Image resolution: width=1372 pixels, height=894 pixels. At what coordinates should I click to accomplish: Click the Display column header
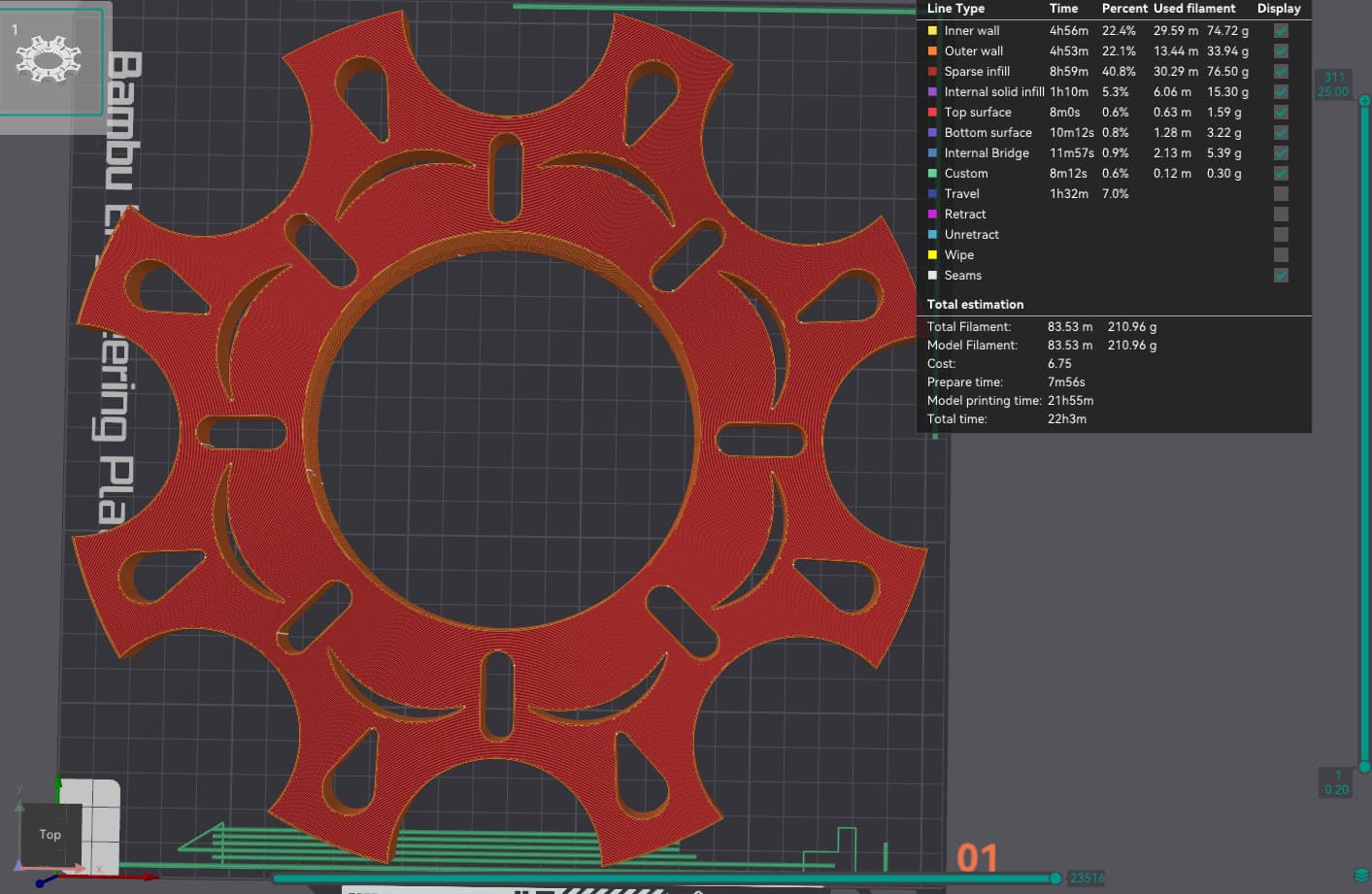[1279, 9]
